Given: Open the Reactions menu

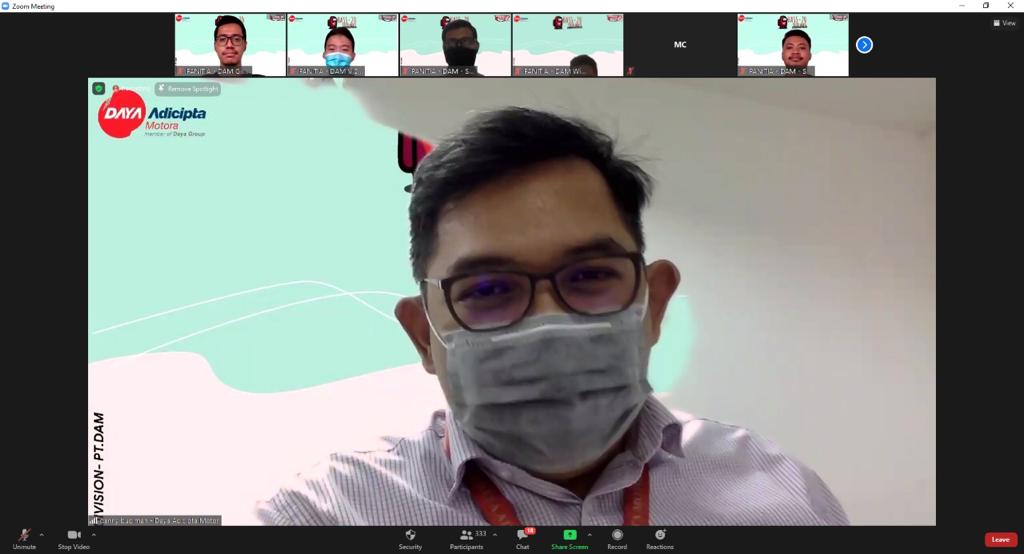Looking at the screenshot, I should point(660,539).
